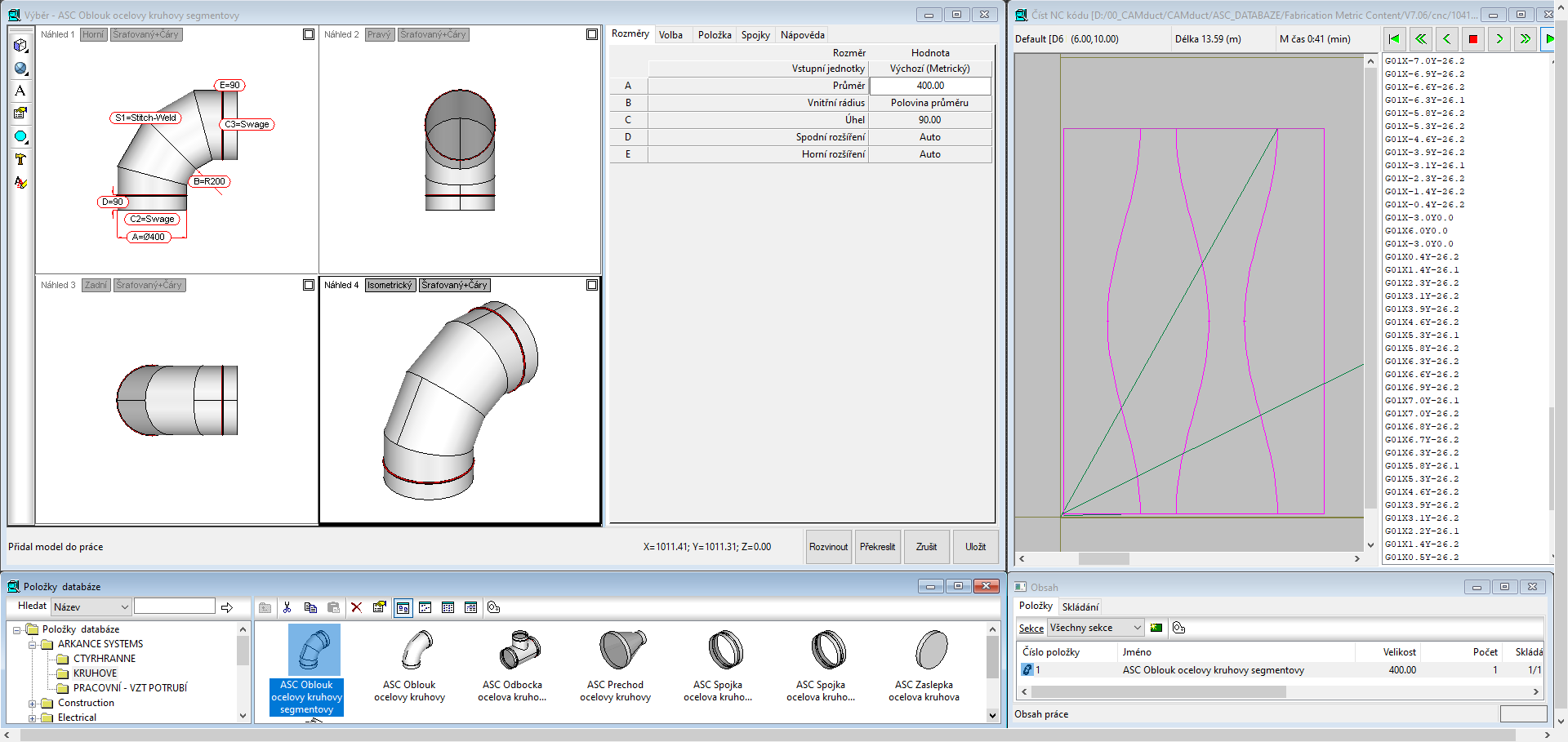Click the search text input field

[x=175, y=606]
